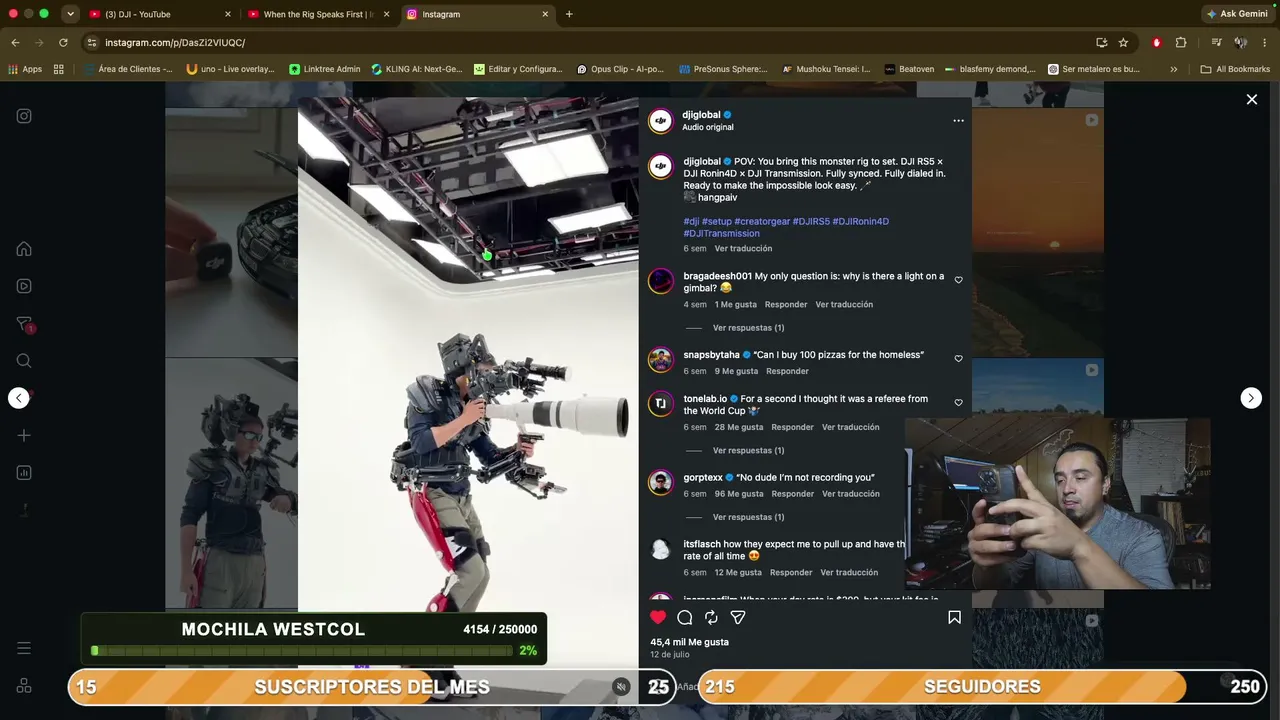Click the #DJITransmission hashtag
The image size is (1280, 720).
(721, 234)
